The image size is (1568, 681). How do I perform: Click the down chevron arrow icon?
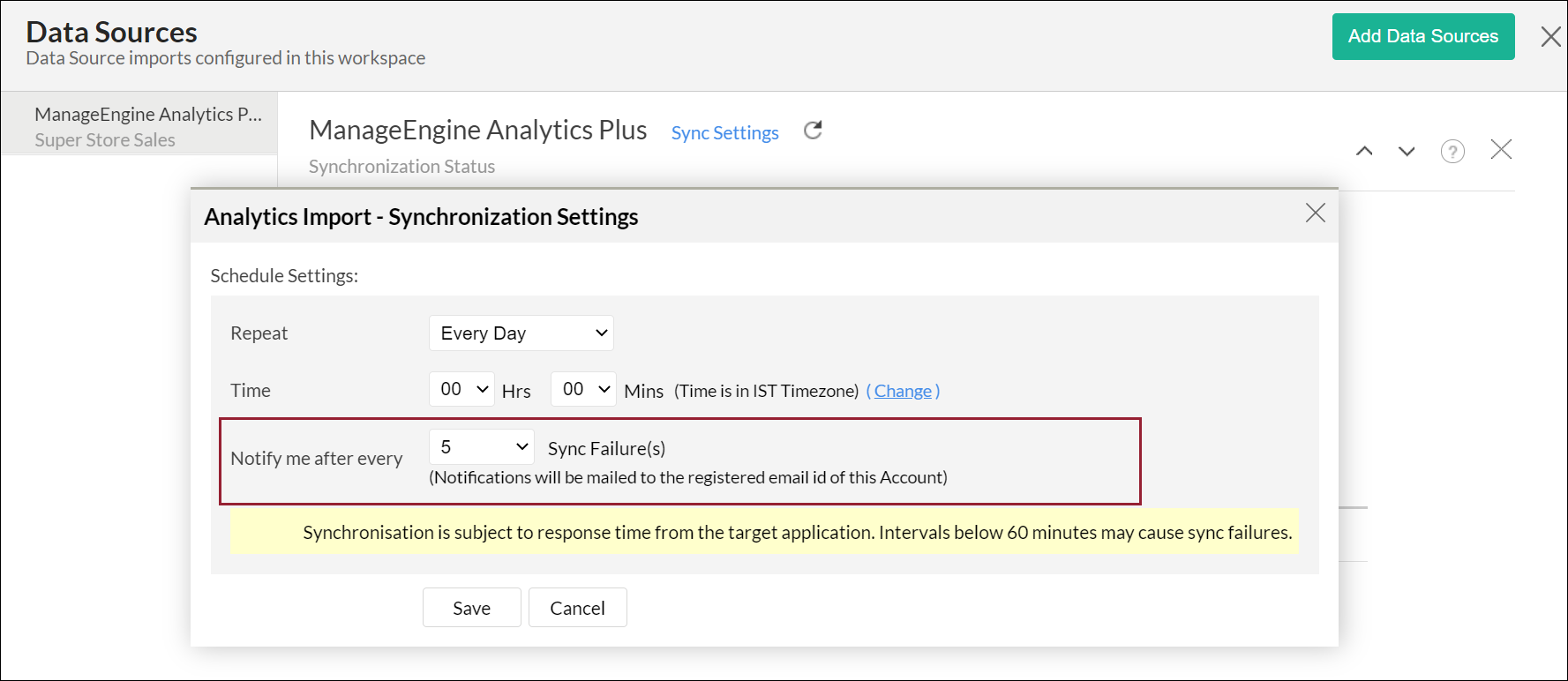pyautogui.click(x=1407, y=151)
